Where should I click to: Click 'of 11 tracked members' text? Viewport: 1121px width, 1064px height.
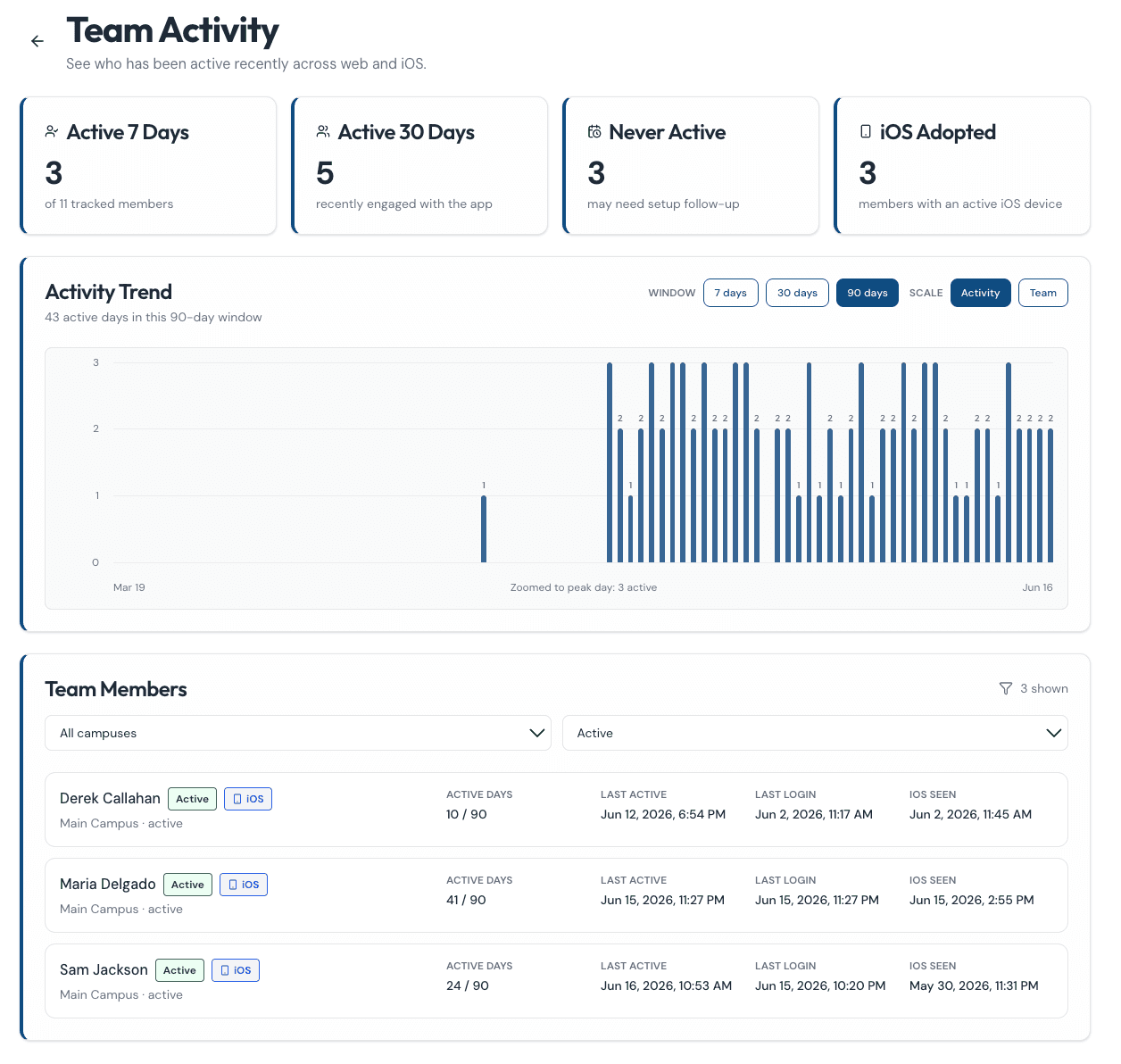109,204
